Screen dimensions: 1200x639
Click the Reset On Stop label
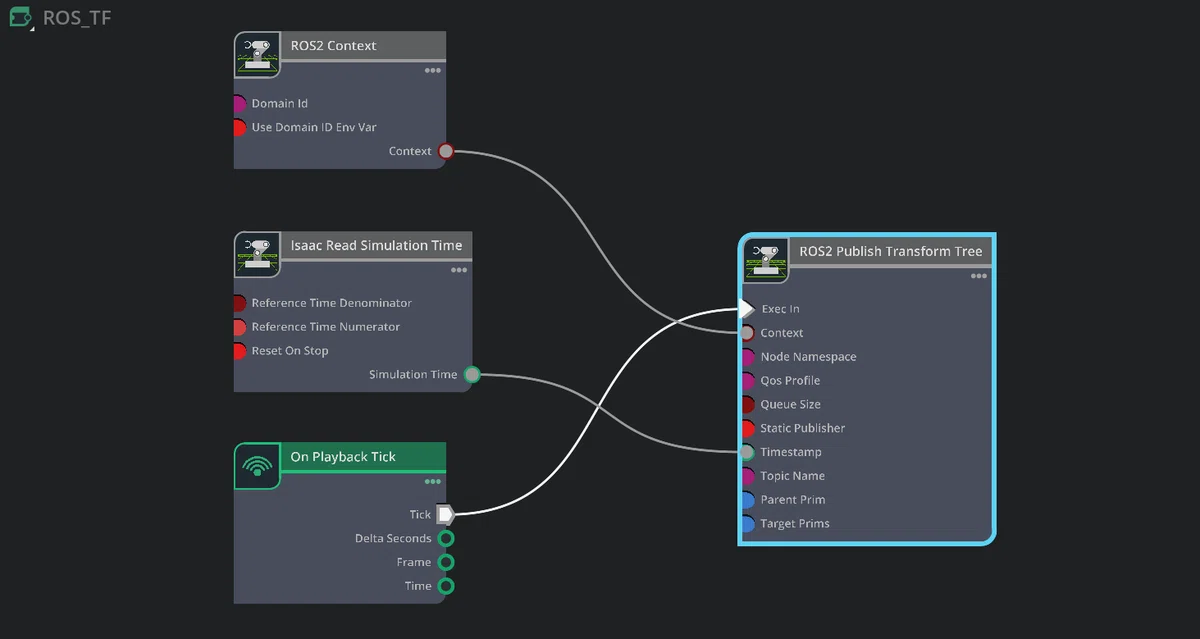[290, 351]
